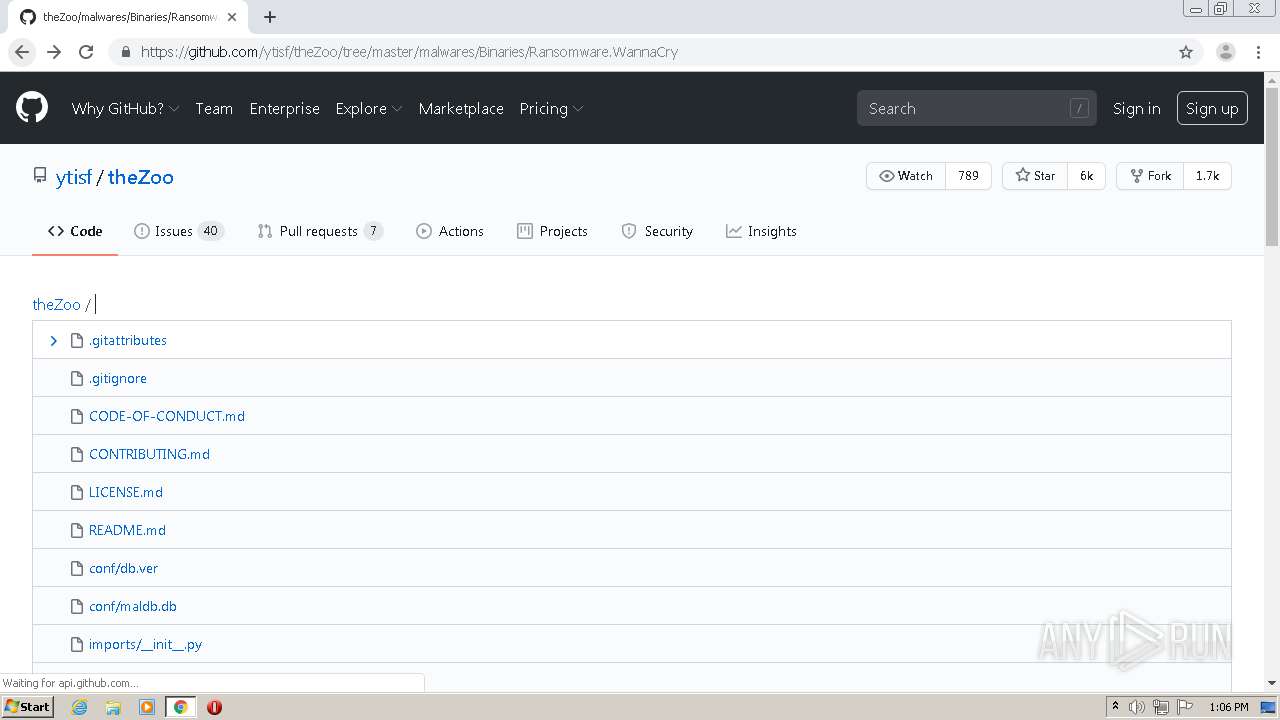Open the media player taskbar icon

[x=147, y=707]
